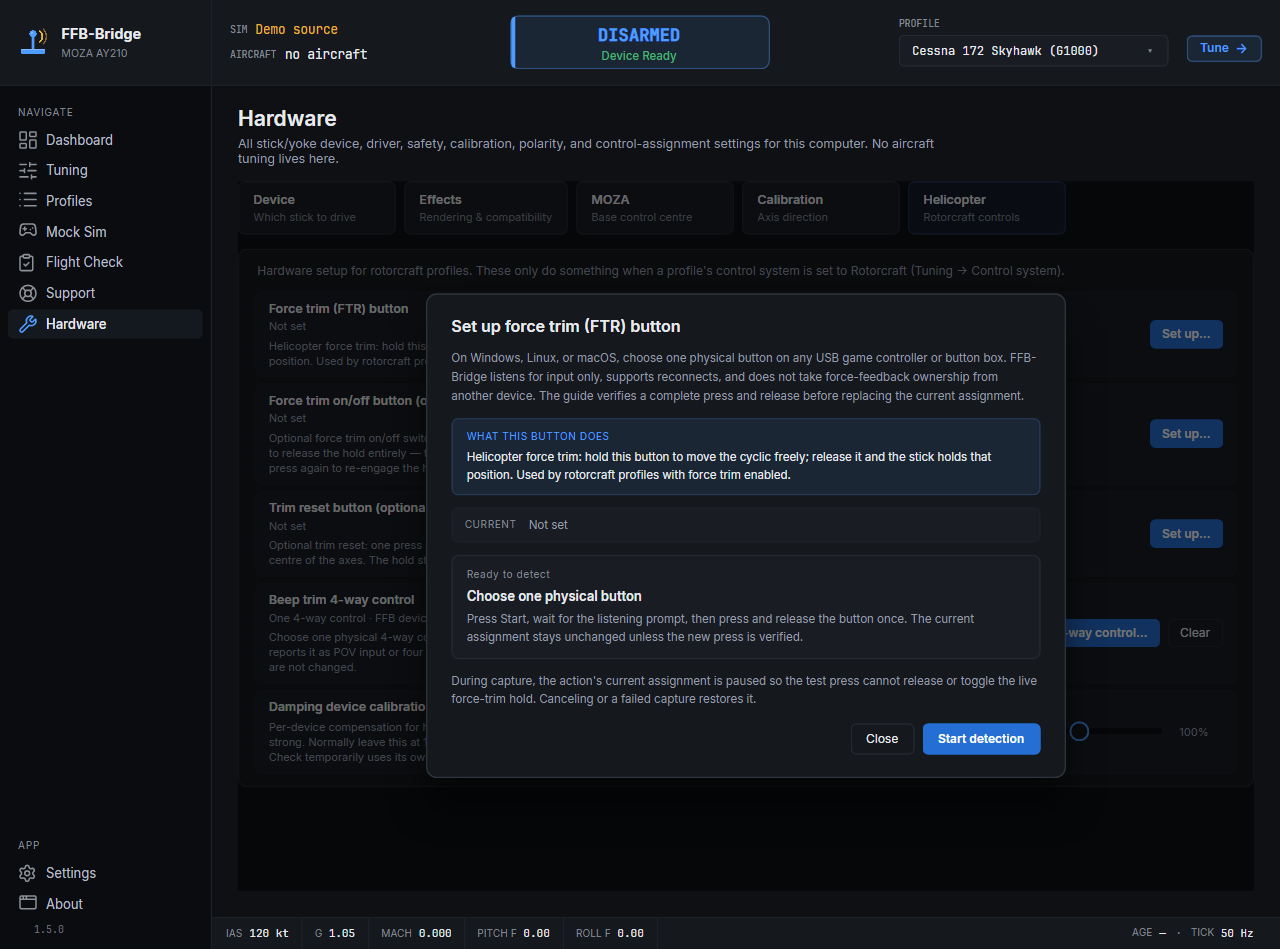The width and height of the screenshot is (1280, 949).
Task: Click the Hardware page heading
Action: (x=287, y=119)
